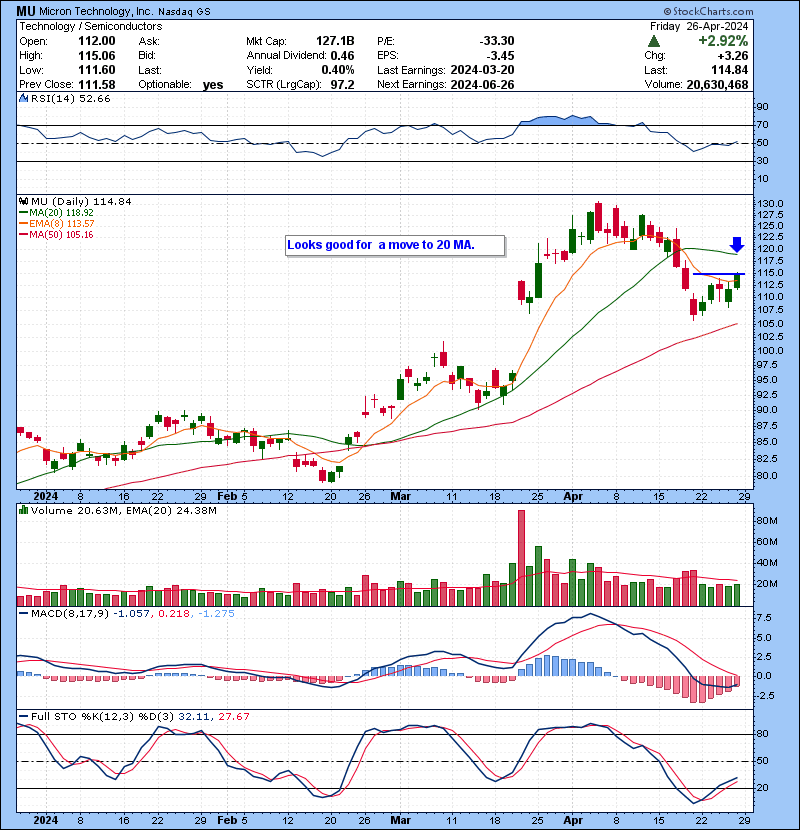Screen dimensions: 800x830
Task: Click the SCTR (LrgCap) value 97.2
Action: (343, 84)
